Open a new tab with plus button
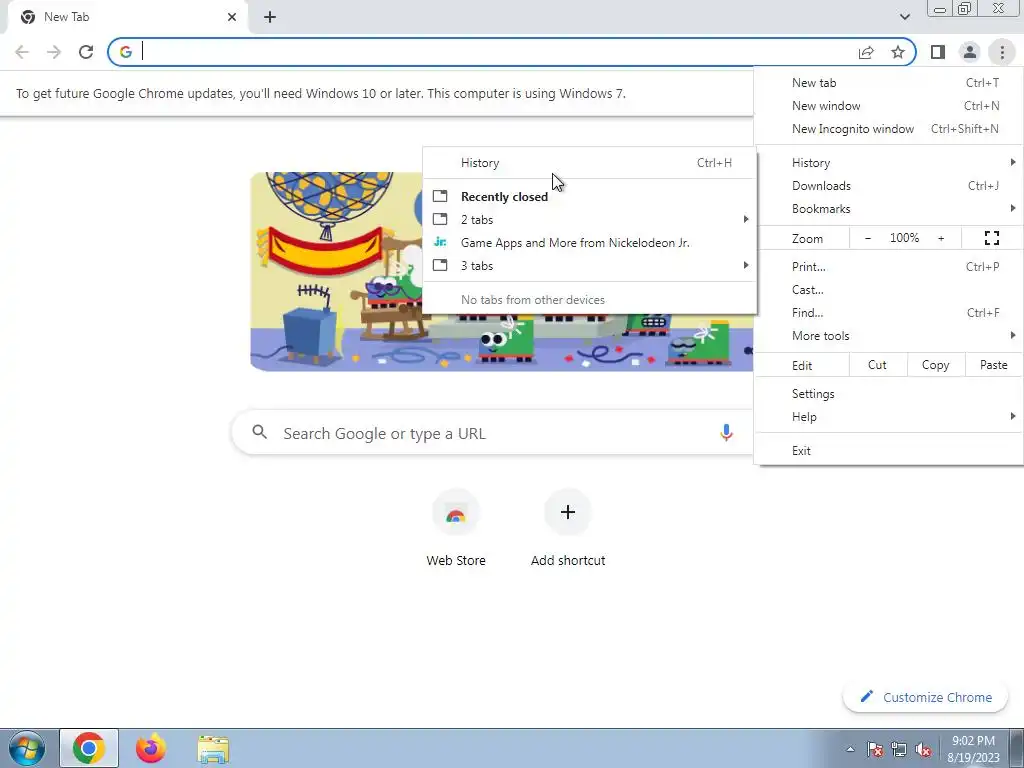 pos(270,17)
